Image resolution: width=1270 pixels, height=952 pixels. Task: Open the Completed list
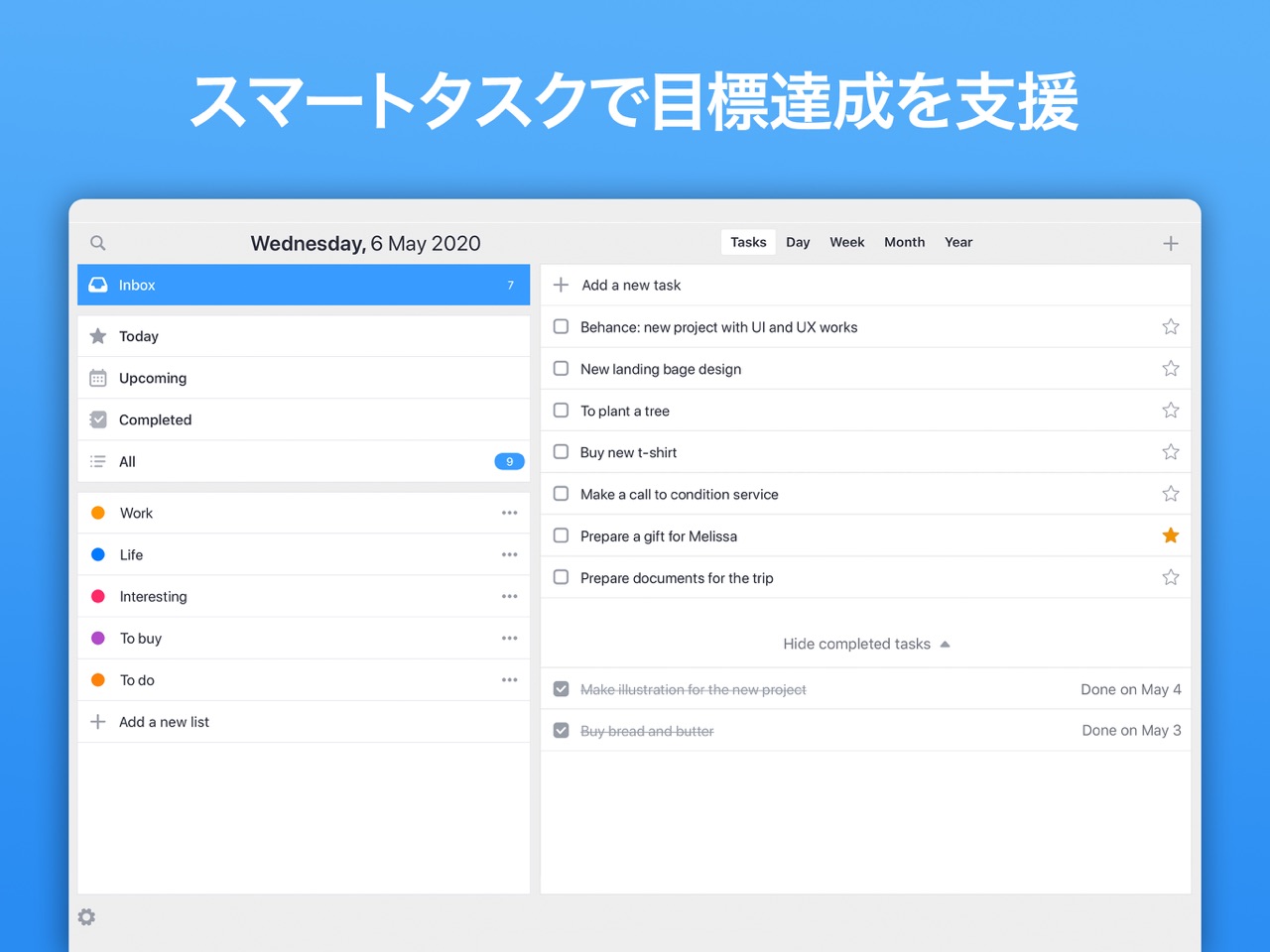pyautogui.click(x=304, y=419)
